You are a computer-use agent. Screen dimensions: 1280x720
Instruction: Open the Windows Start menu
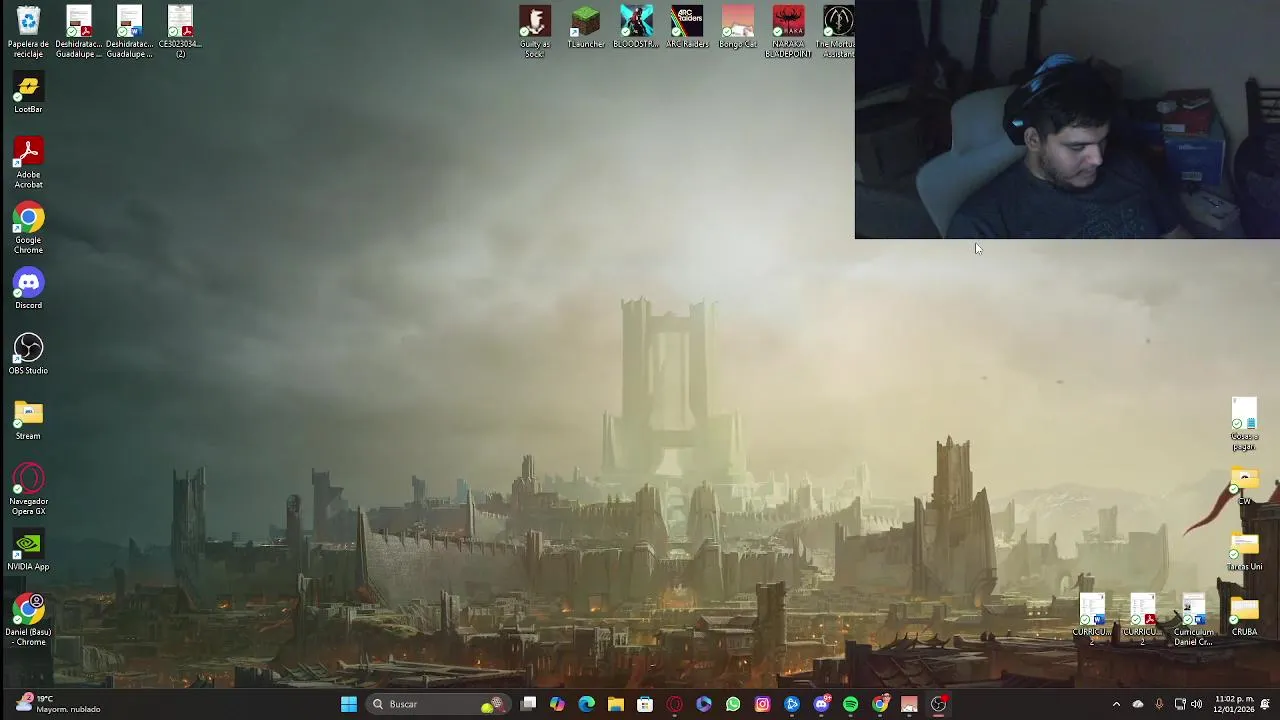[349, 704]
